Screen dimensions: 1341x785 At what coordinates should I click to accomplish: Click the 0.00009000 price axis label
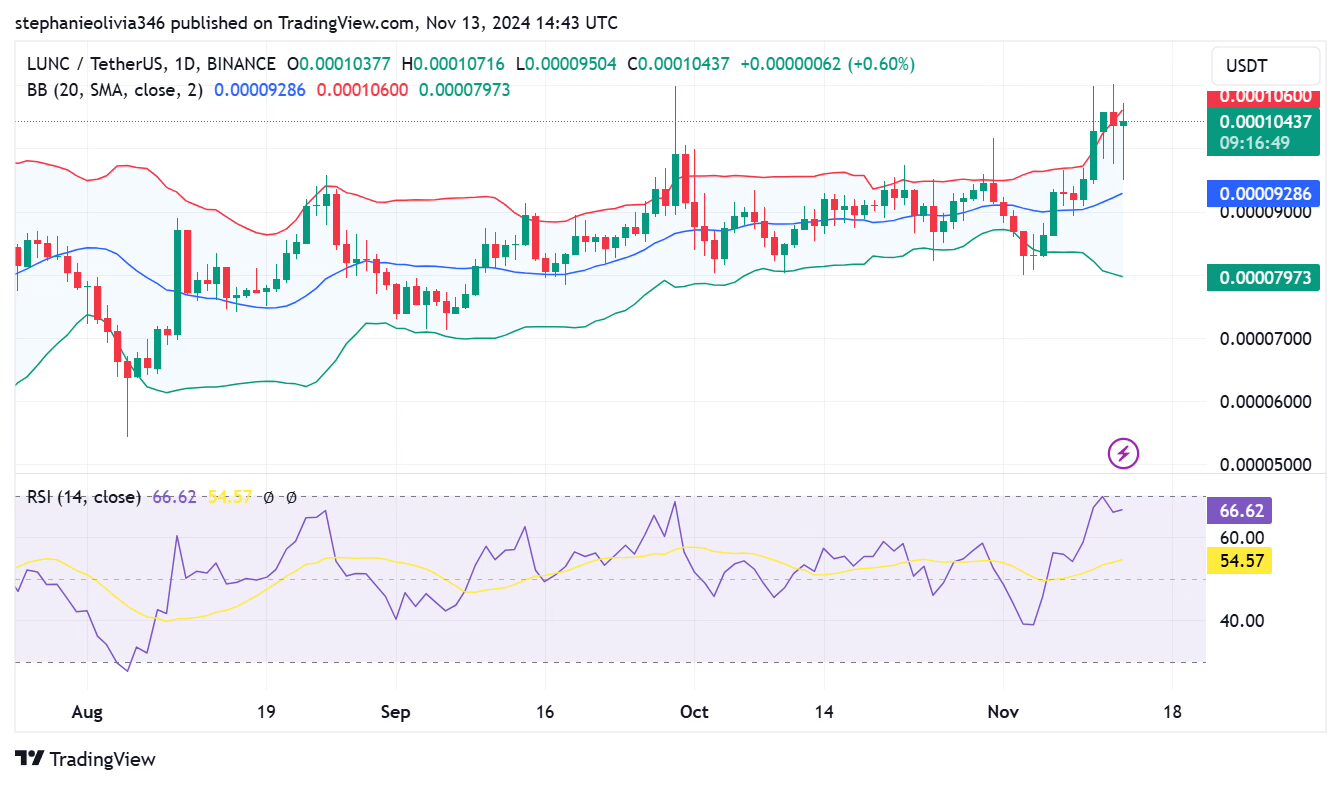click(x=1264, y=211)
